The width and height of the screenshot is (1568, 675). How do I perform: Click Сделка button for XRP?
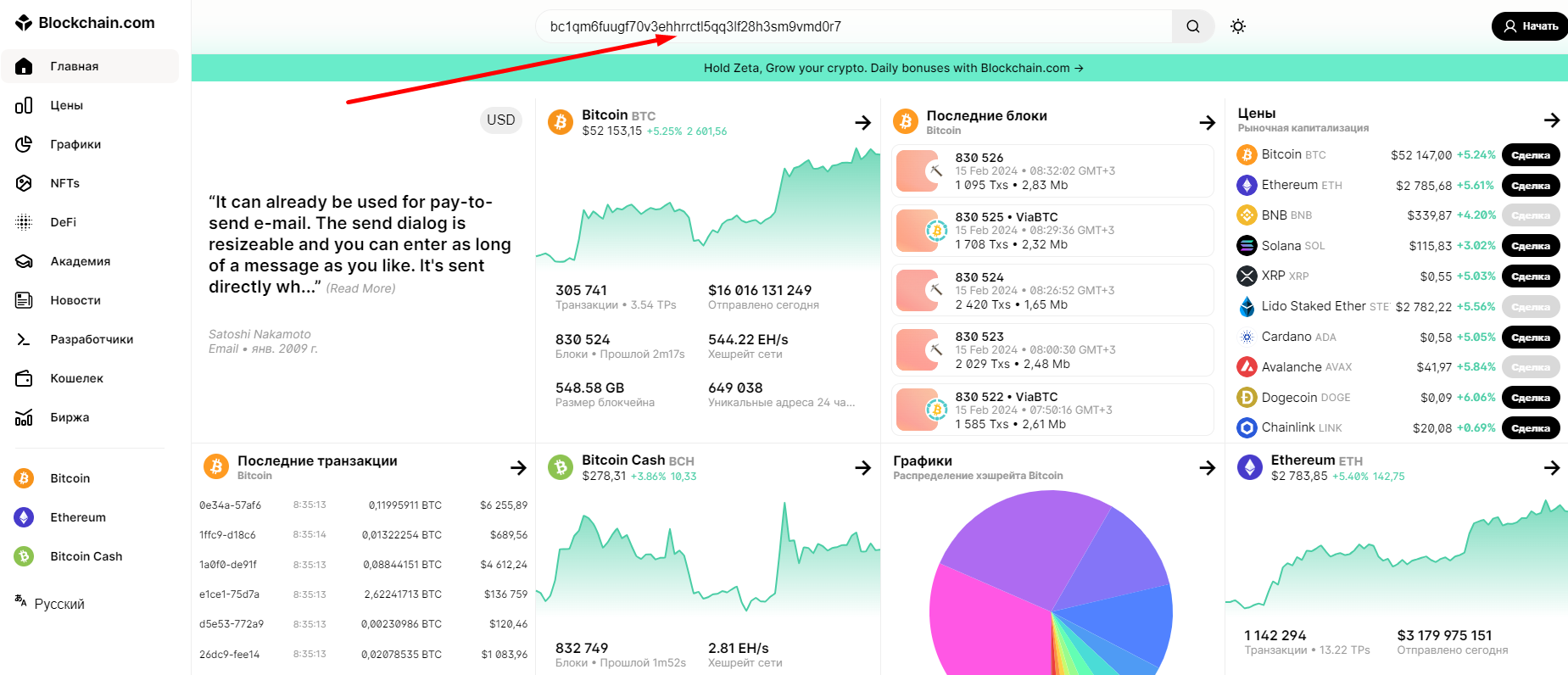(x=1531, y=276)
